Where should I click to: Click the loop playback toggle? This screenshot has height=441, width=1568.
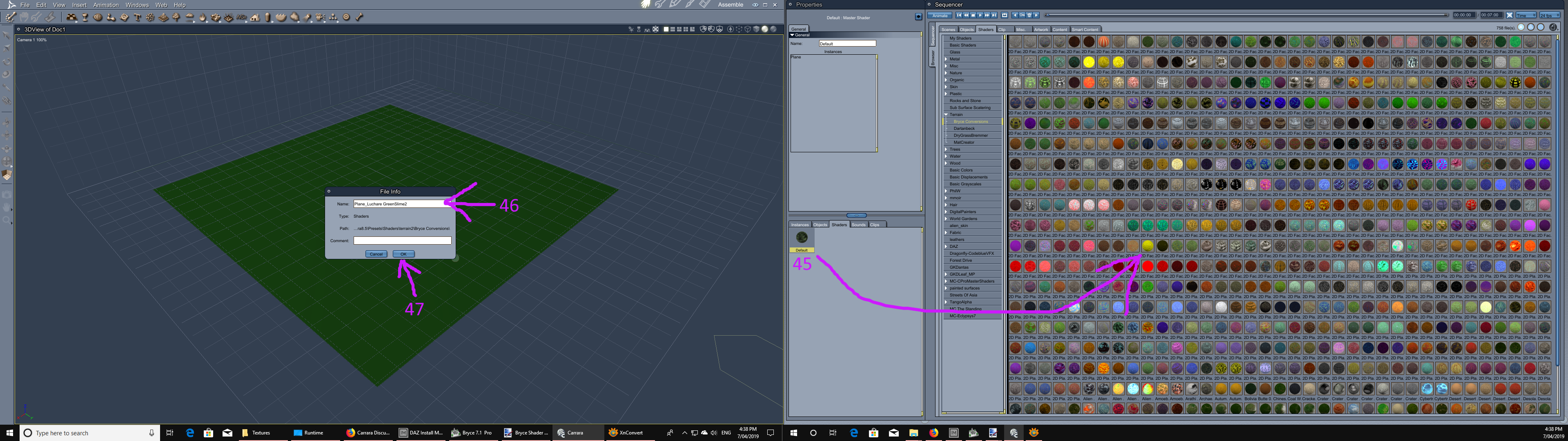[1004, 15]
